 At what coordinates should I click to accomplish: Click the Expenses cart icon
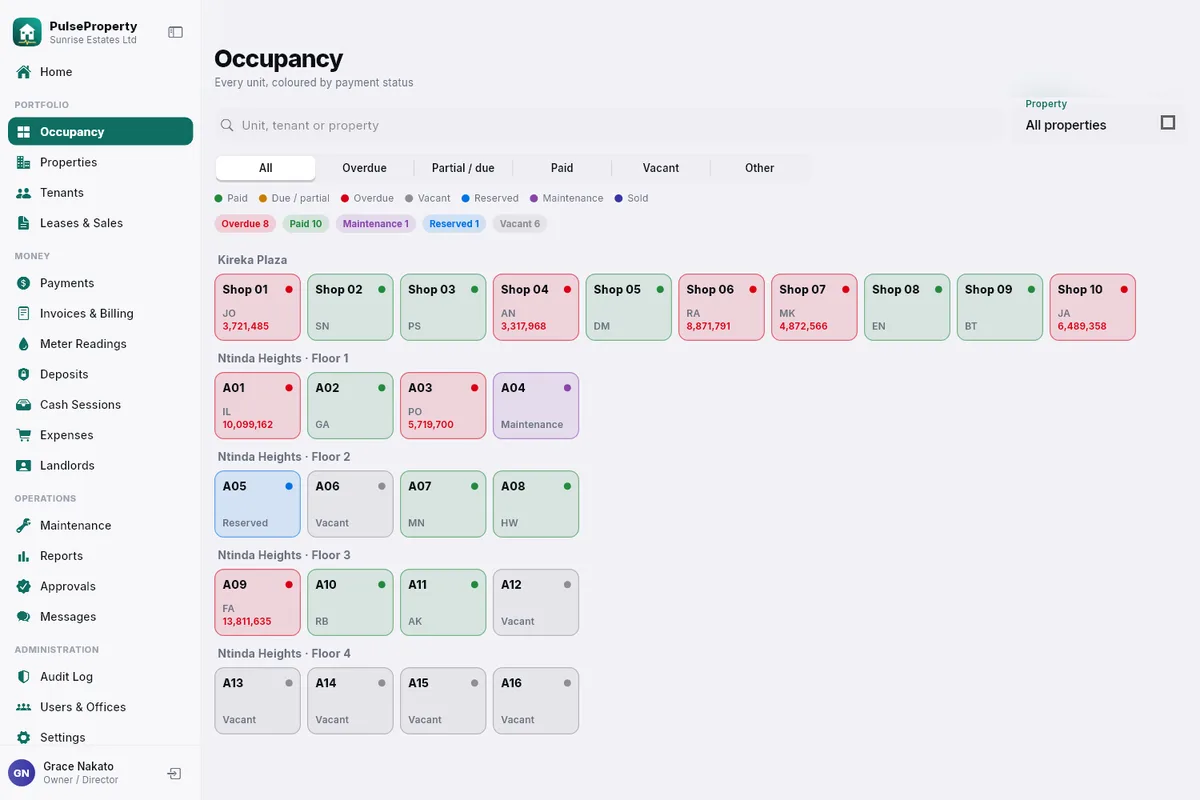point(23,435)
